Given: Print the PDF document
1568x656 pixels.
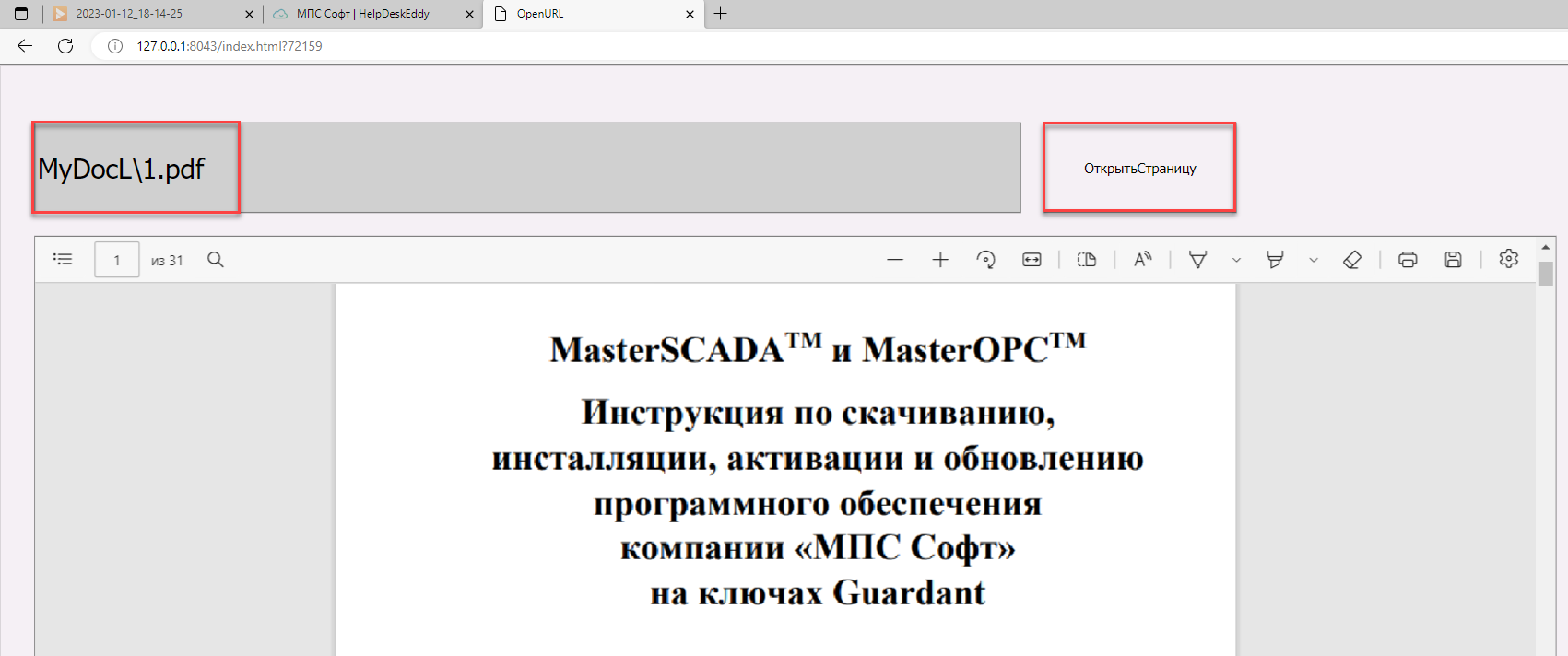Looking at the screenshot, I should [x=1408, y=260].
